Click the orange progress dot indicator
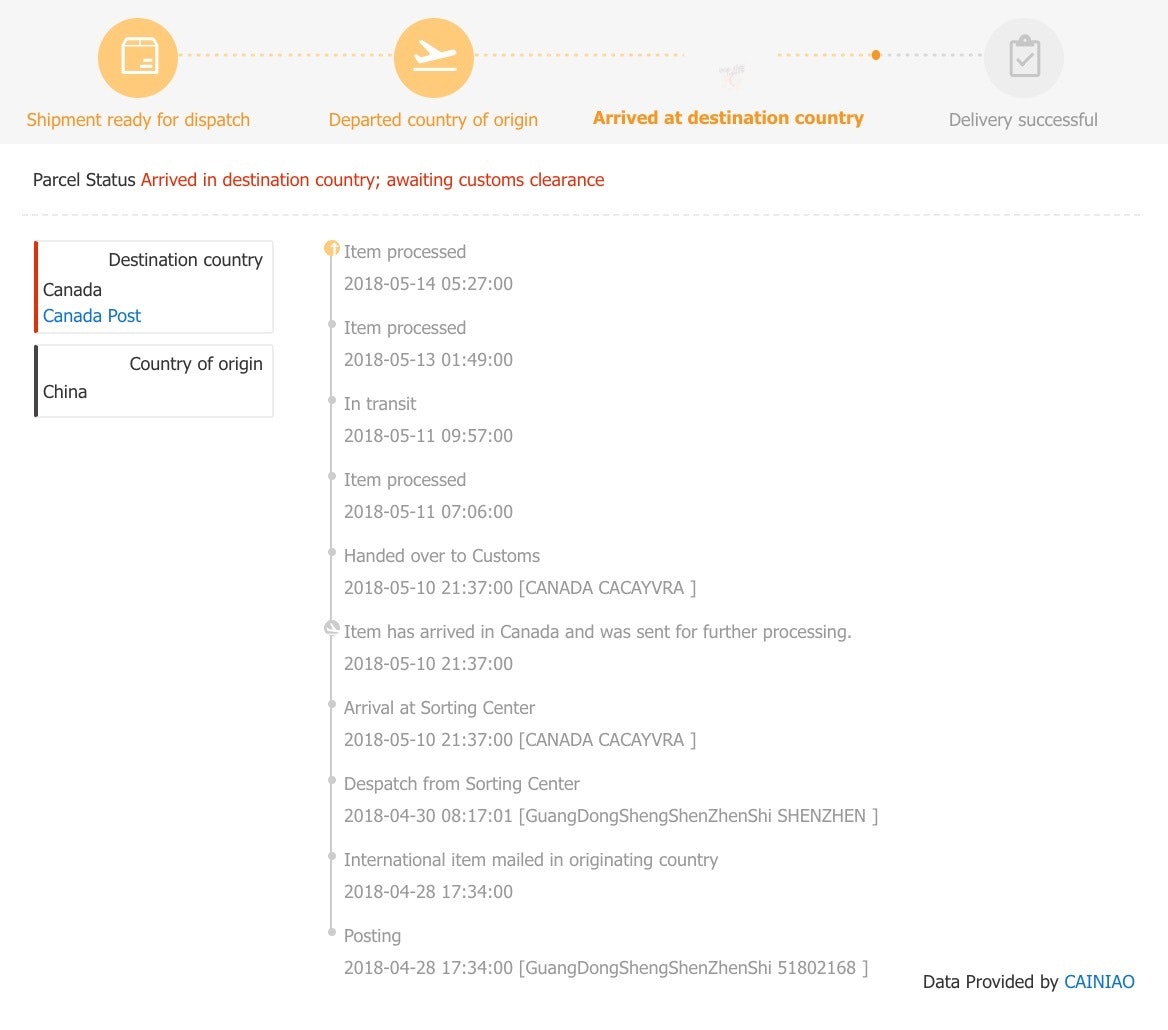The width and height of the screenshot is (1168, 1030). tap(876, 55)
